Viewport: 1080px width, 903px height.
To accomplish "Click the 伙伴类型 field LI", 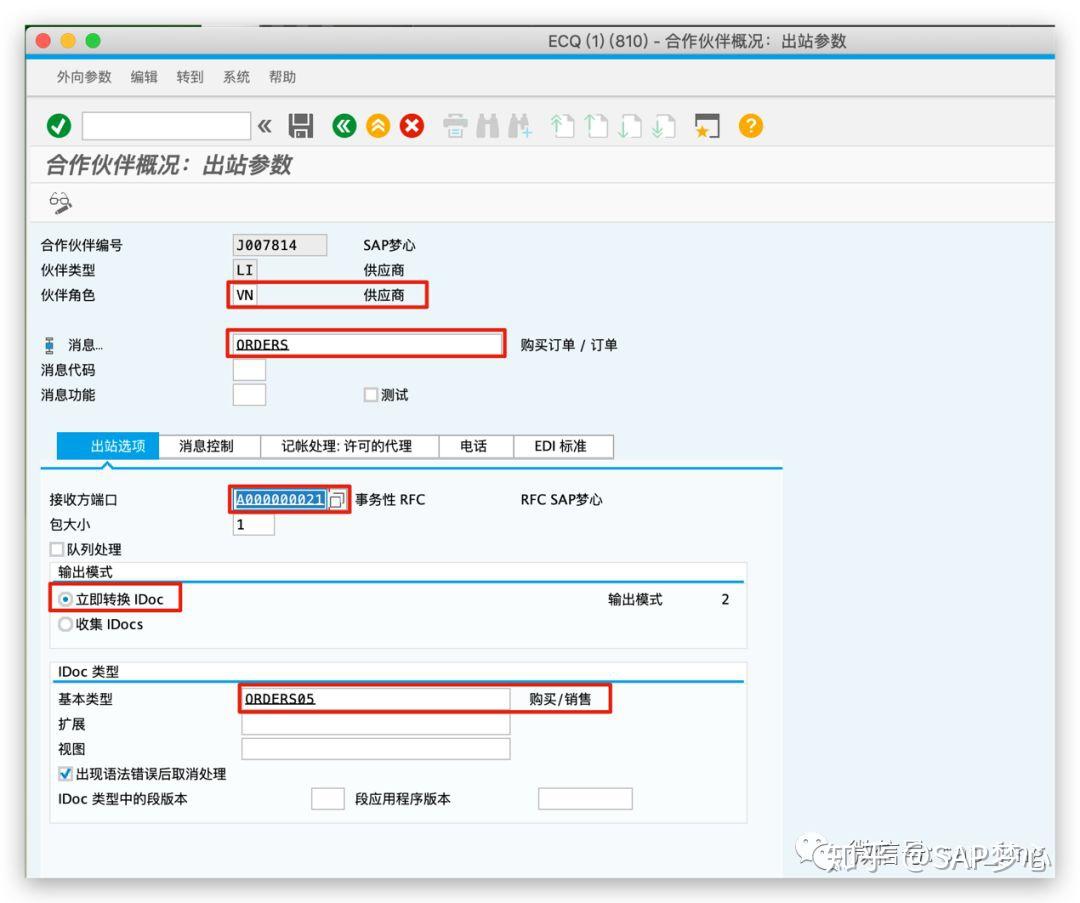I will [x=245, y=270].
